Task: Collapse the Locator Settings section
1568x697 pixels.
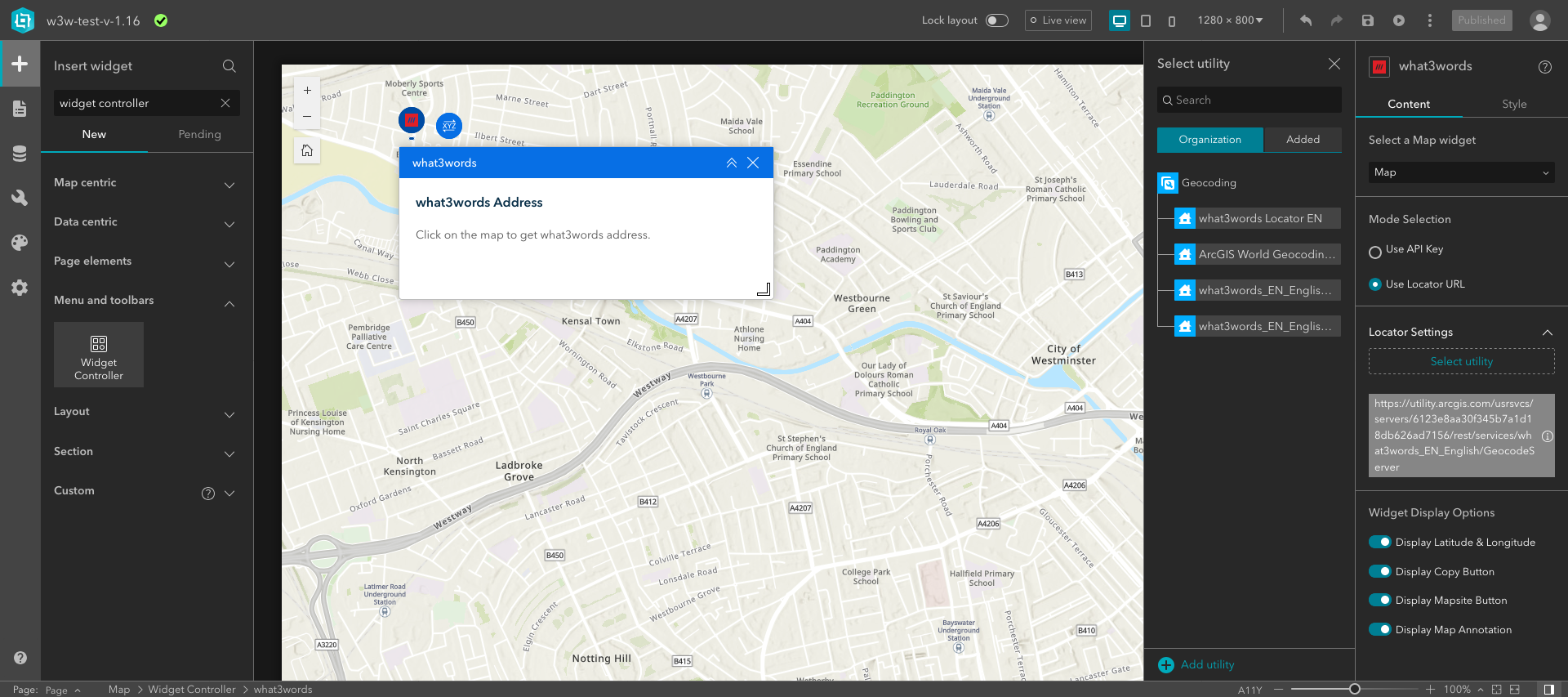Action: (x=1547, y=333)
